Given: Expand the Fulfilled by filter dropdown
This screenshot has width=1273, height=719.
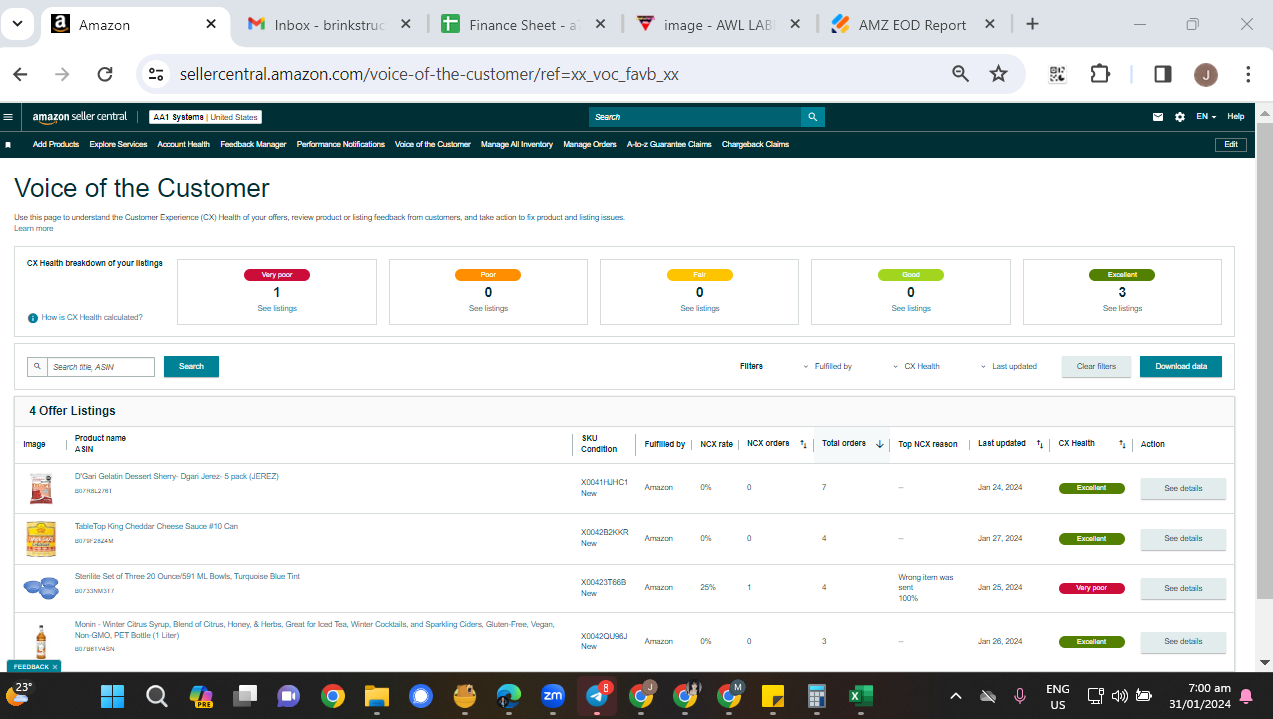Looking at the screenshot, I should (x=827, y=367).
